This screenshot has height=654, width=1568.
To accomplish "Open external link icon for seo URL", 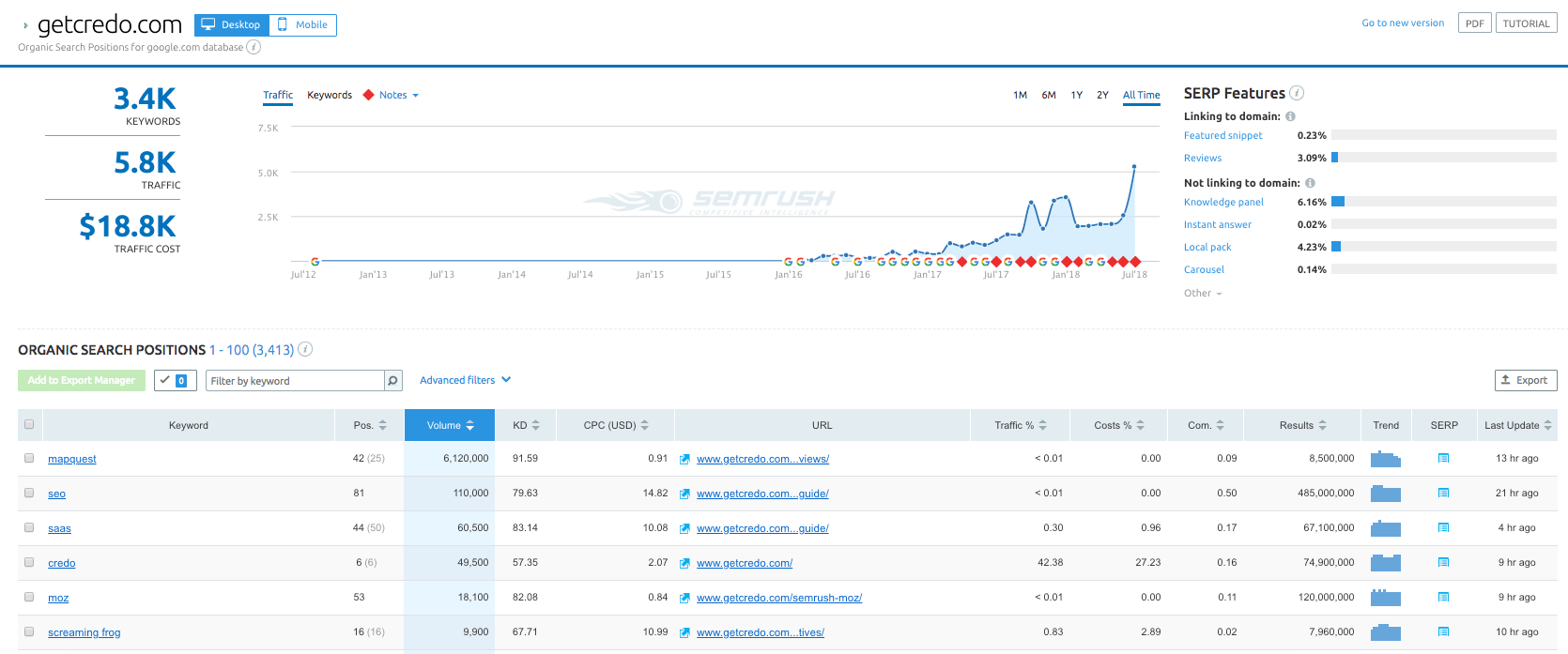I will pyautogui.click(x=685, y=494).
